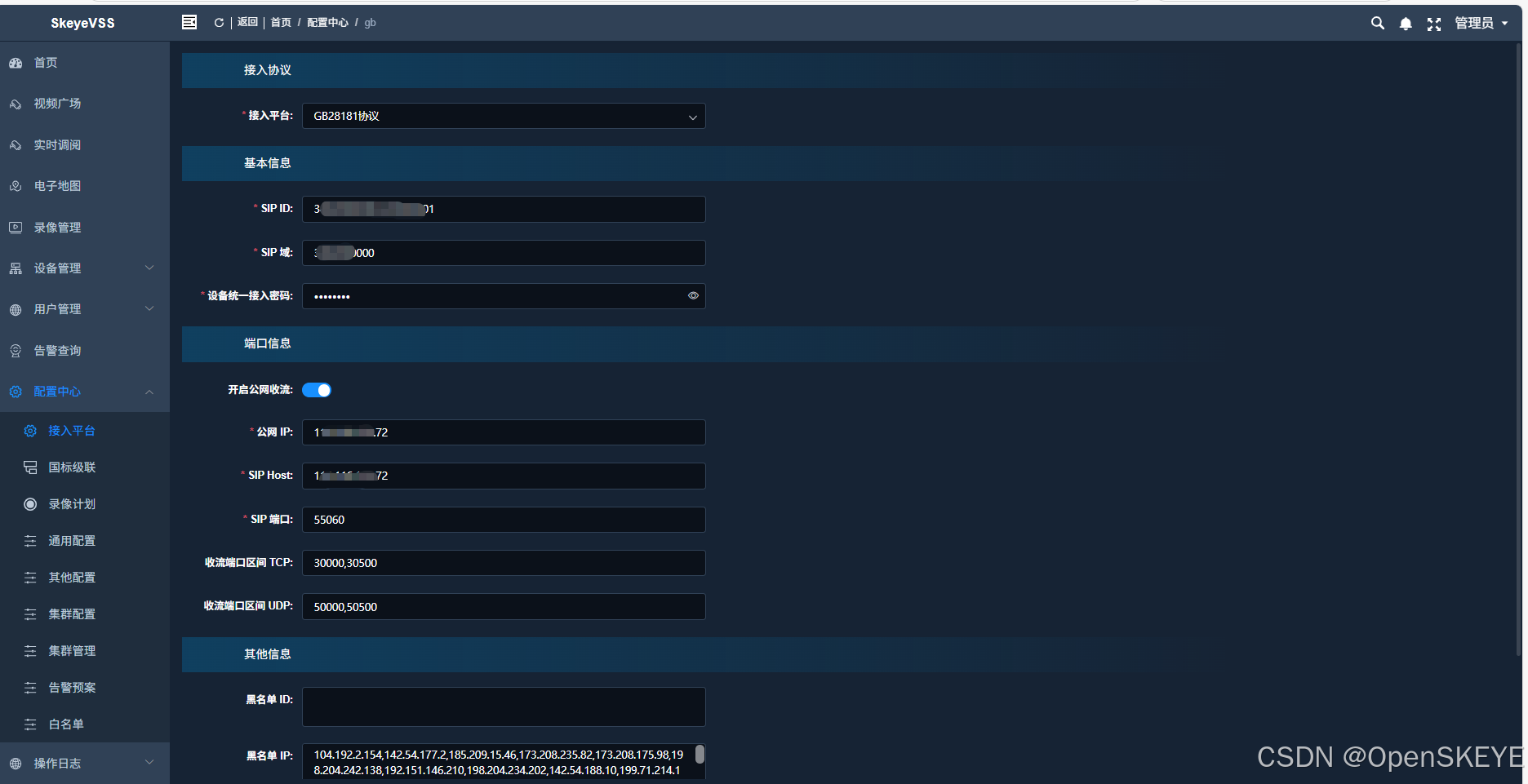The image size is (1528, 784).
Task: Open the 录像管理 menu item label
Action: point(57,228)
